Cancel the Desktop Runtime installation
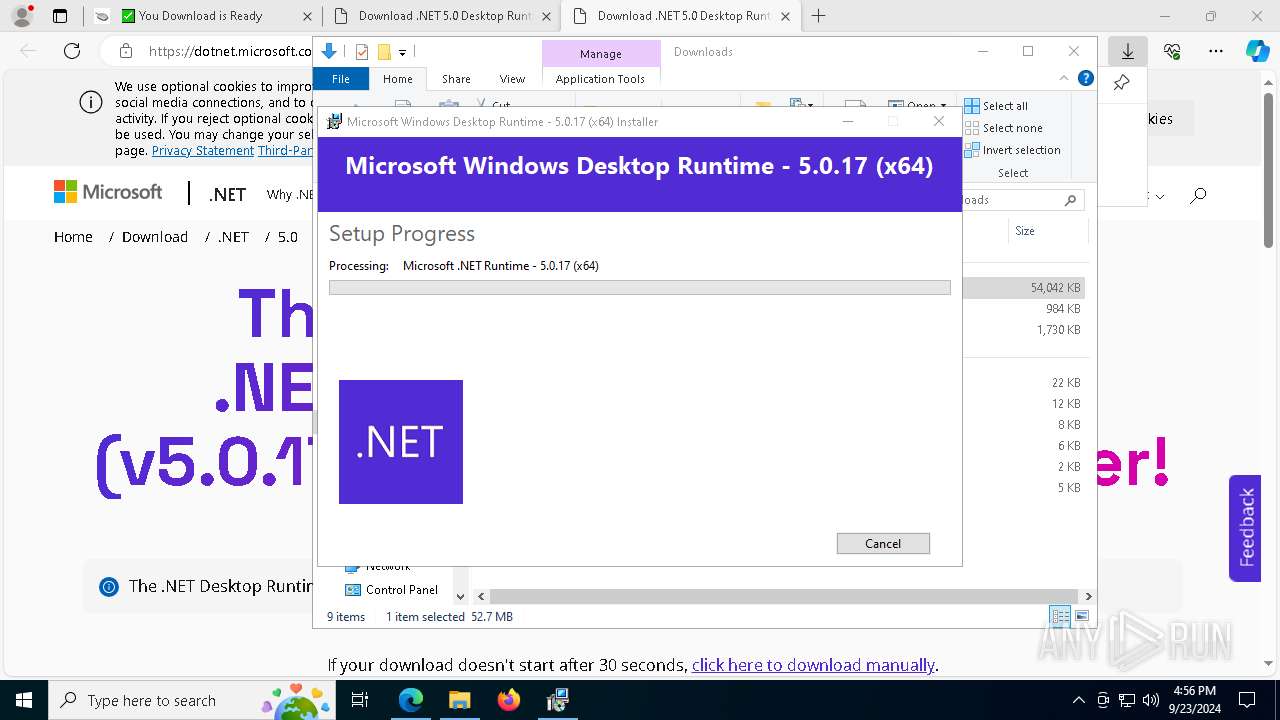The image size is (1280, 720). [x=883, y=543]
